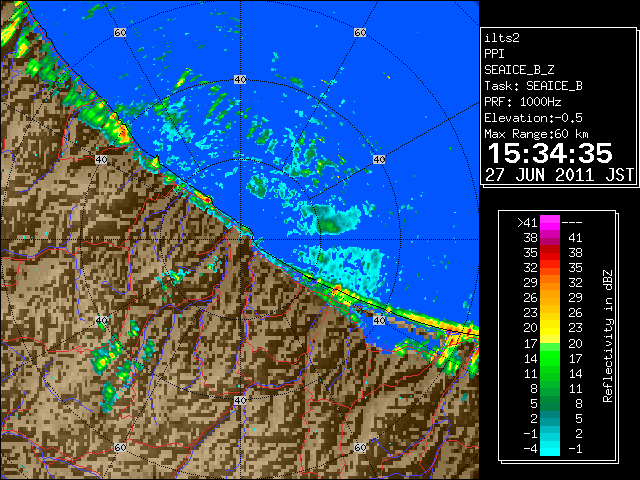Click the timestamp "15:34:35"
This screenshot has height=480, width=640.
click(550, 153)
